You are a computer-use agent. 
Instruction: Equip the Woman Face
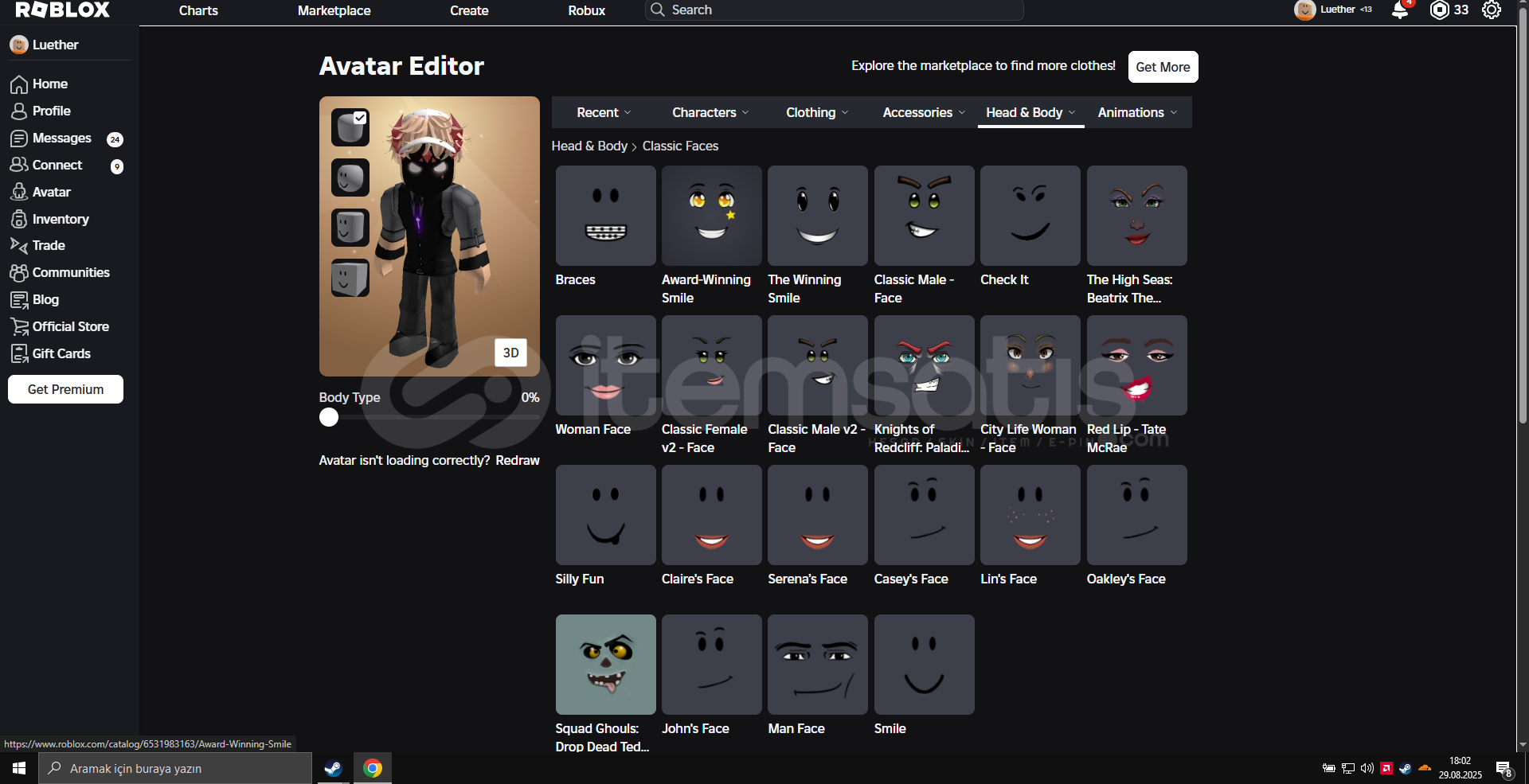click(605, 365)
